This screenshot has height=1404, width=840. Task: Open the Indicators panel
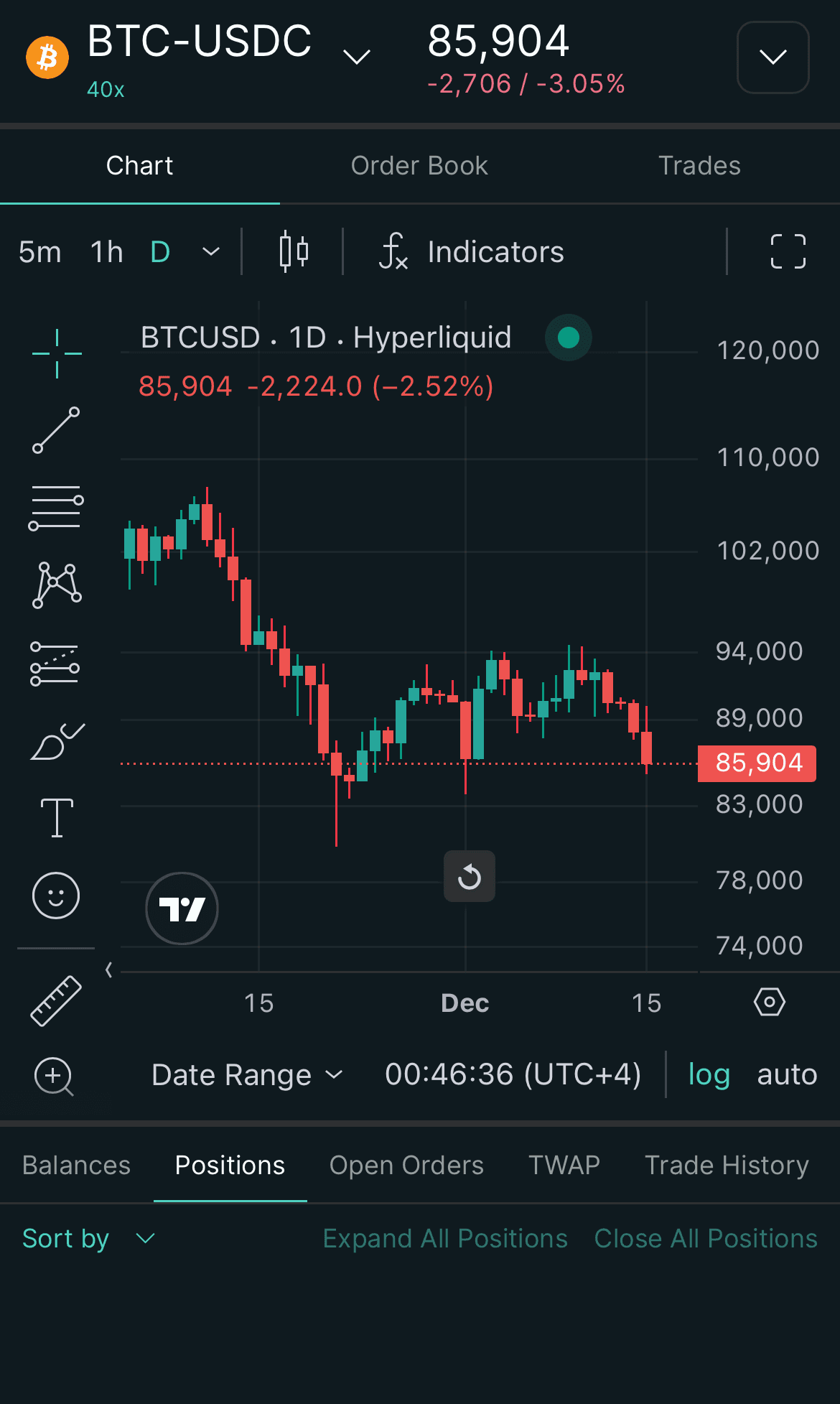472,252
